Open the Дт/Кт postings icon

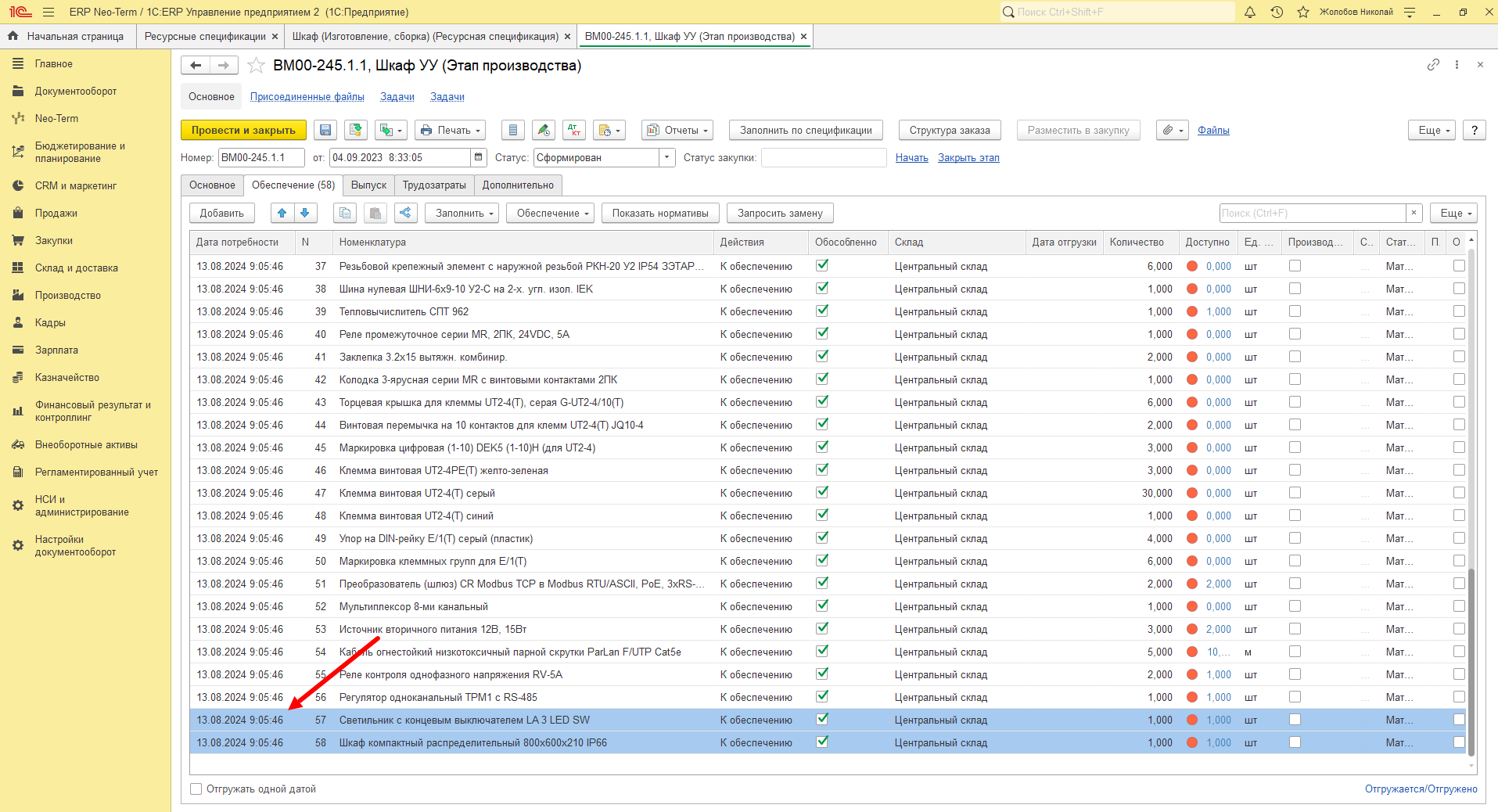coord(574,131)
